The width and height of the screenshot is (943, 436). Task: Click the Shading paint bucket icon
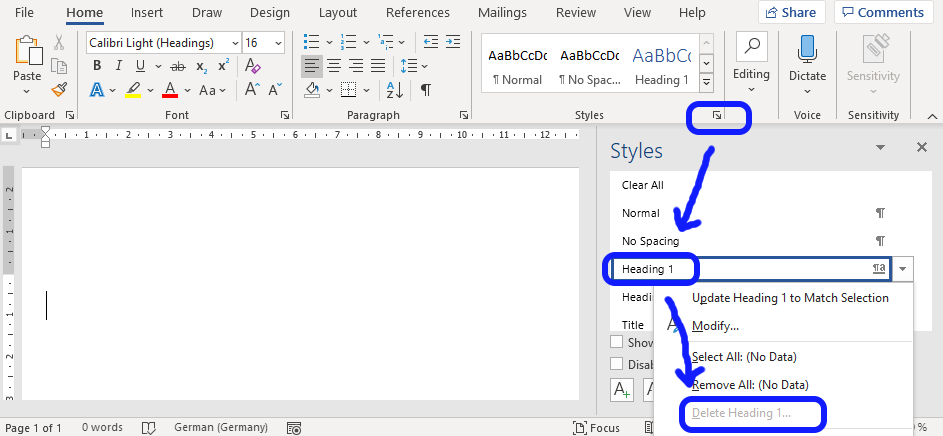pyautogui.click(x=312, y=90)
